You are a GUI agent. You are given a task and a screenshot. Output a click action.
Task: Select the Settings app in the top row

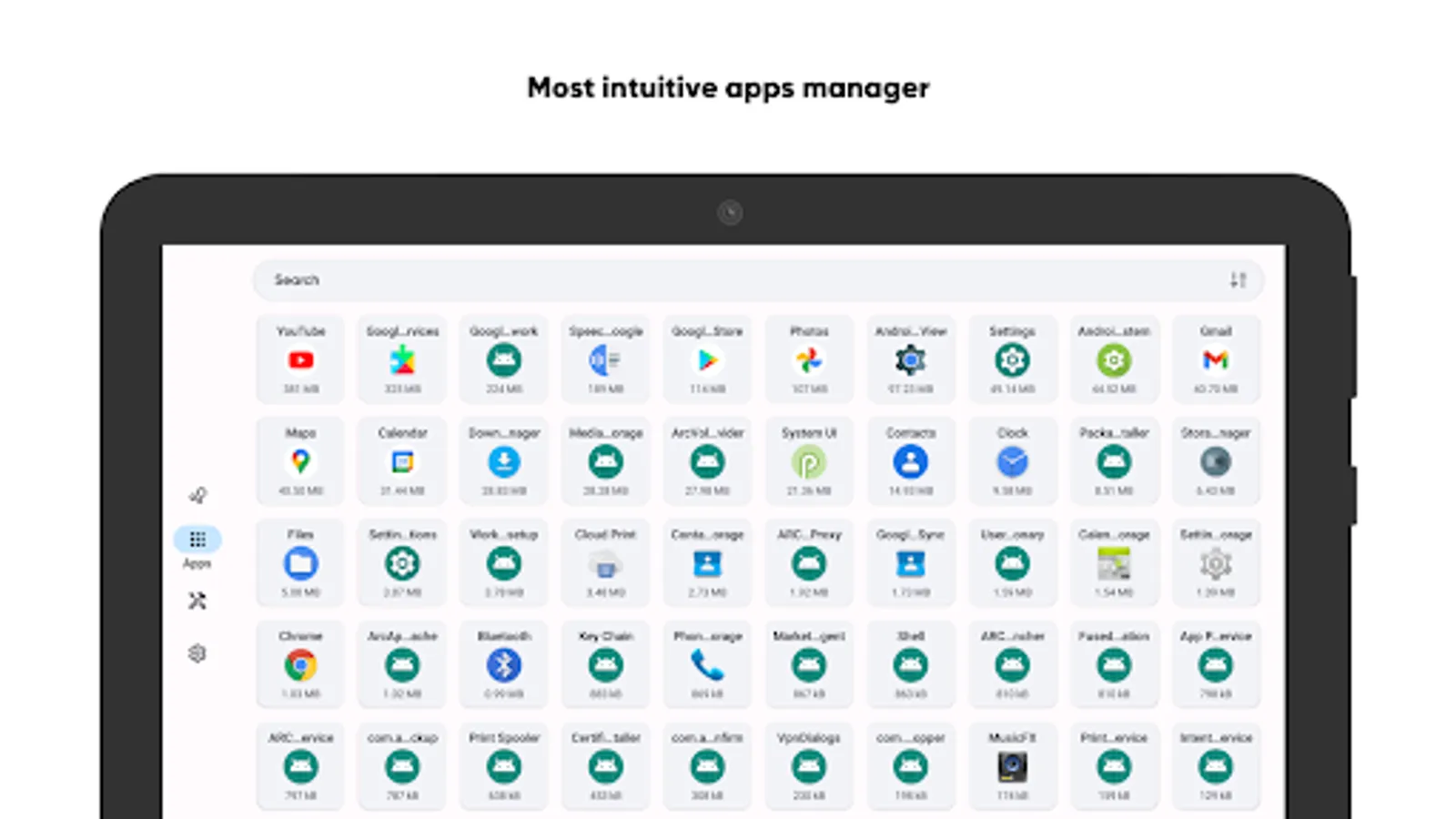tap(1012, 359)
